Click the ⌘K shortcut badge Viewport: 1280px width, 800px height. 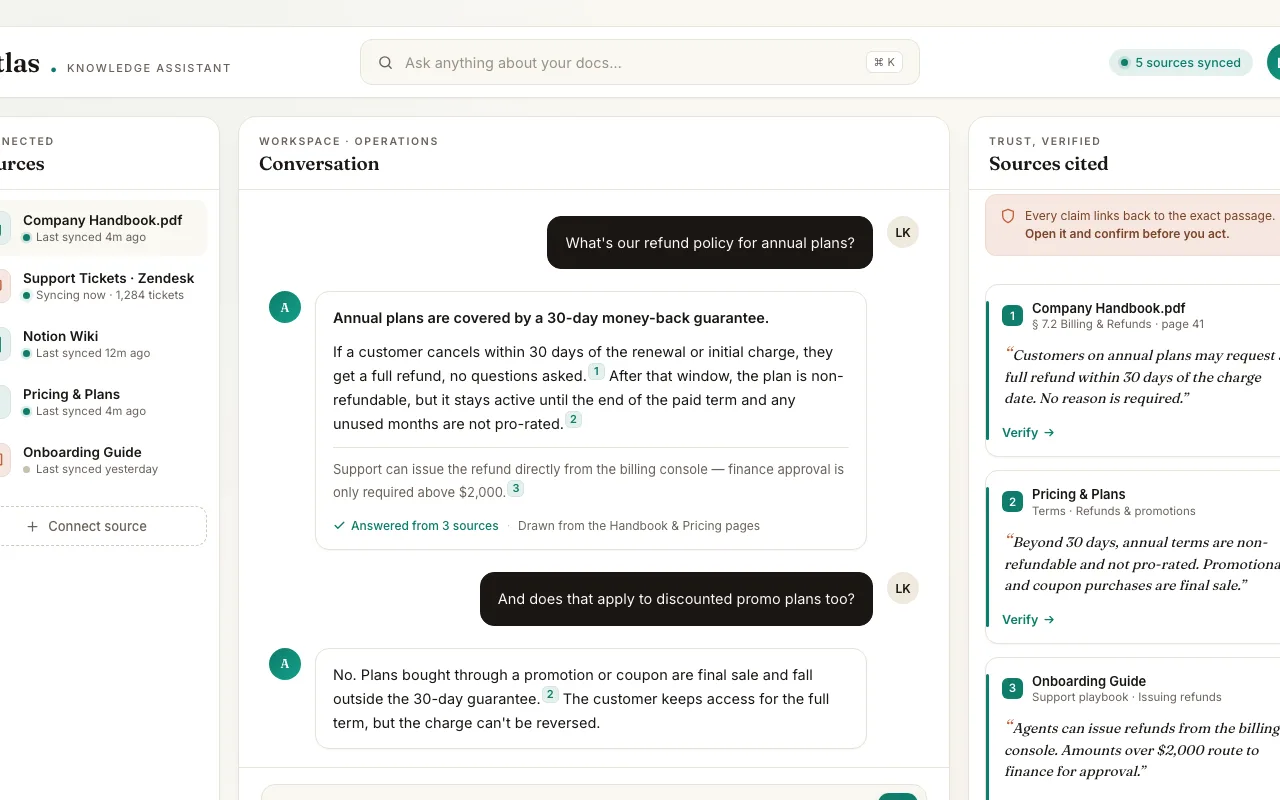click(884, 62)
